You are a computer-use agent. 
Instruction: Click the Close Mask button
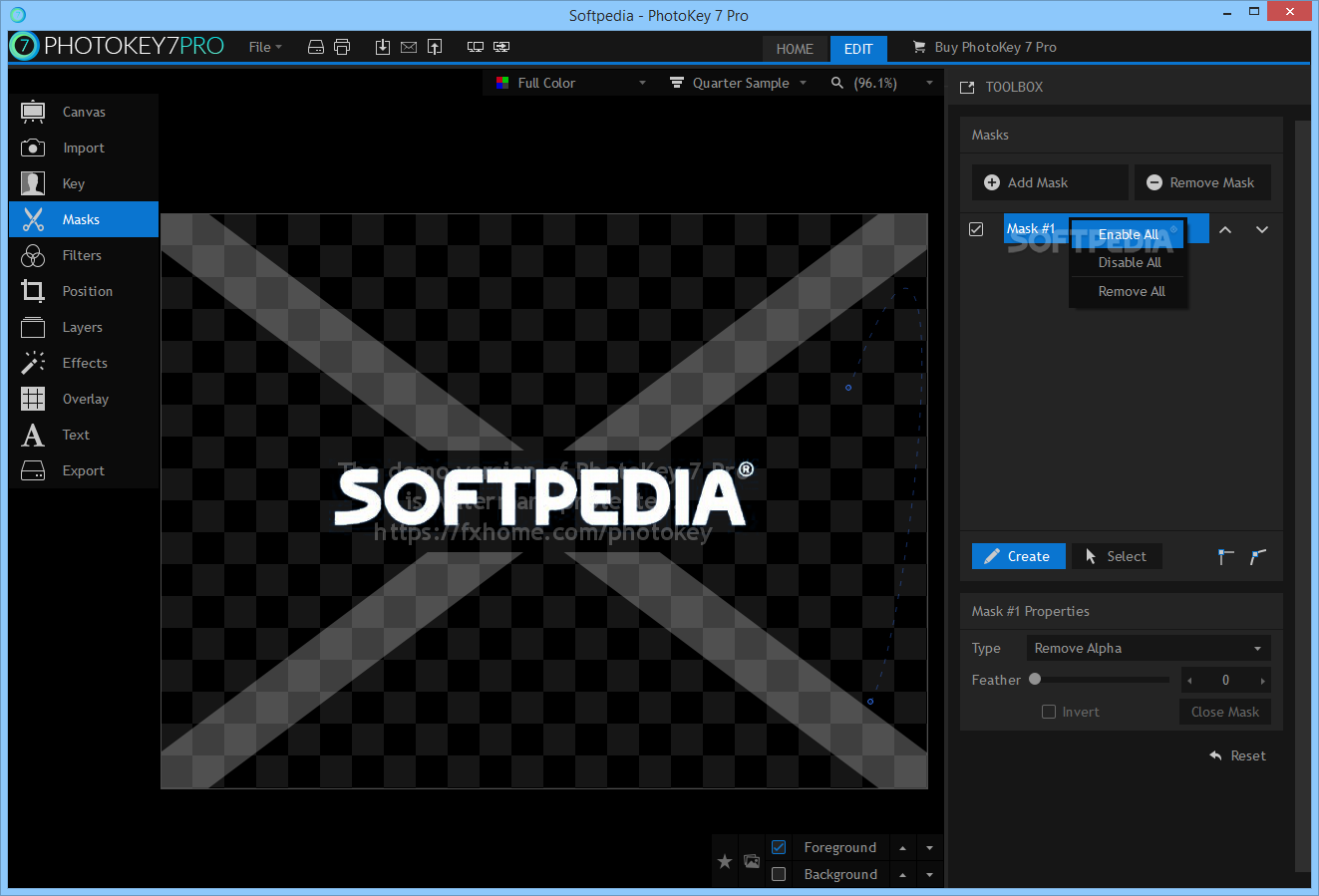point(1225,712)
